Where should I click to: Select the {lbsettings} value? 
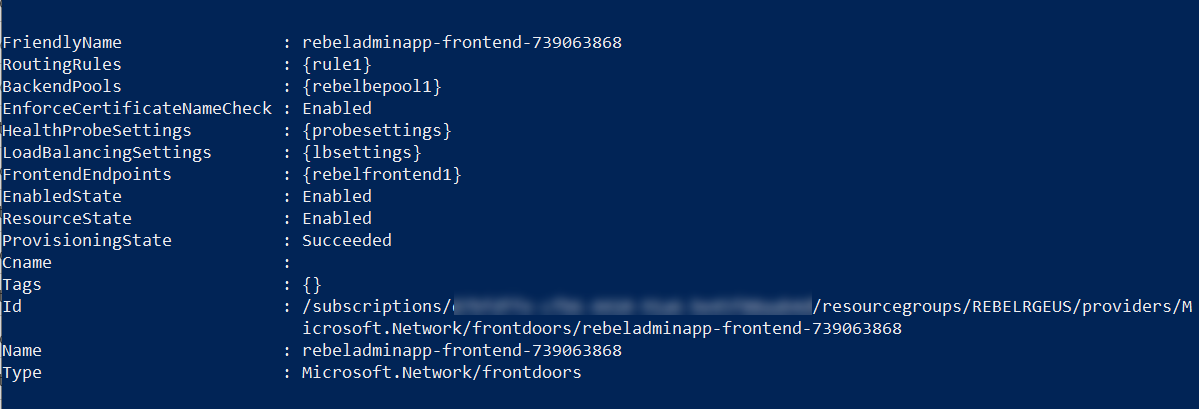point(362,153)
